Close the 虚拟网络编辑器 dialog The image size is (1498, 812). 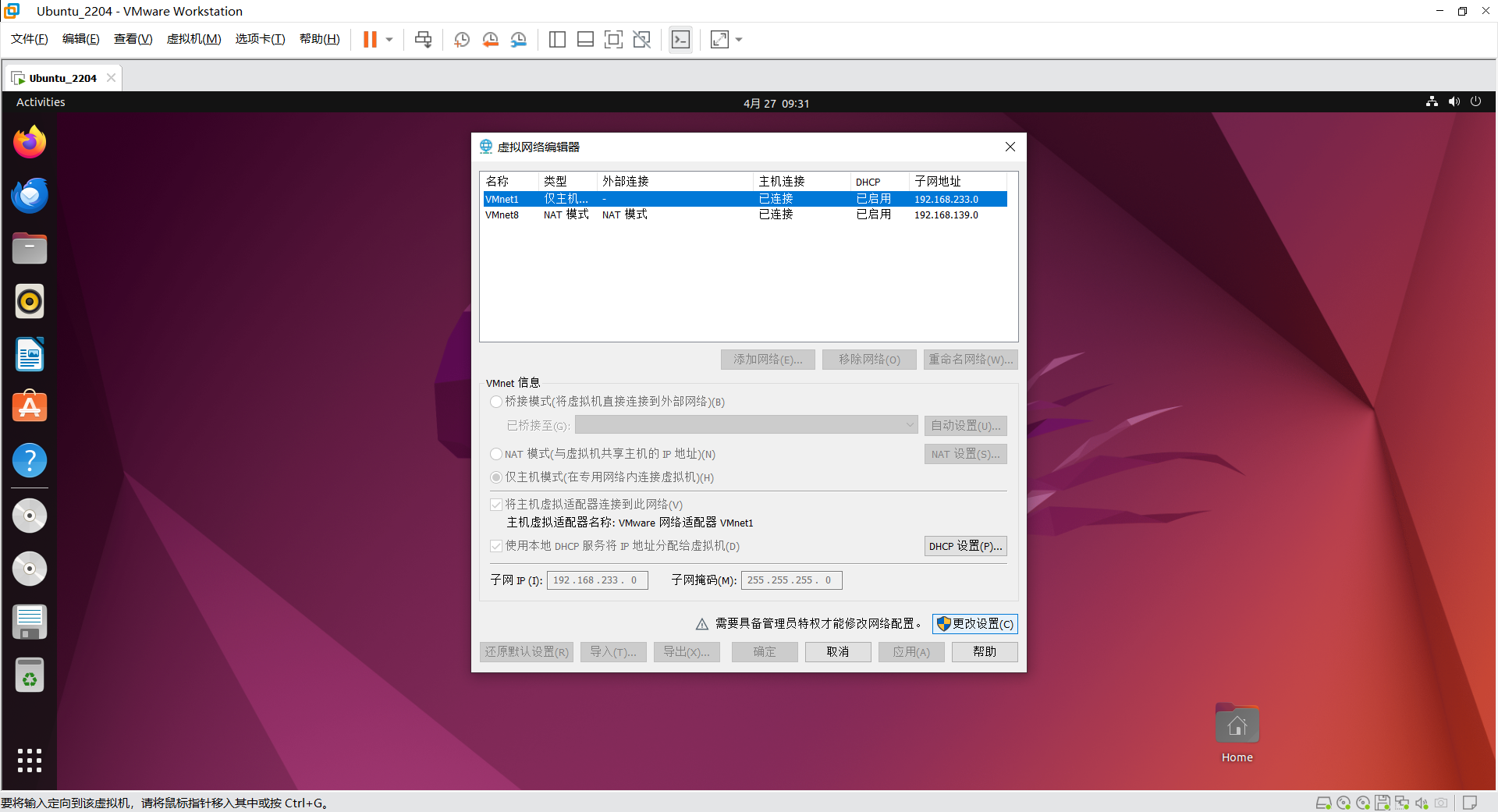point(1010,147)
